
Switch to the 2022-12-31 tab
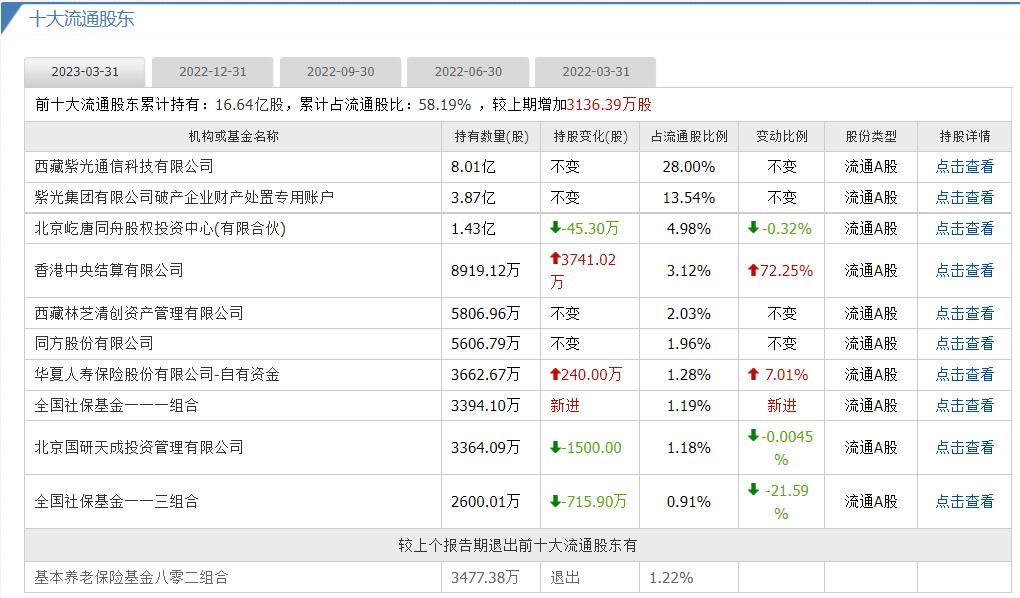(211, 71)
